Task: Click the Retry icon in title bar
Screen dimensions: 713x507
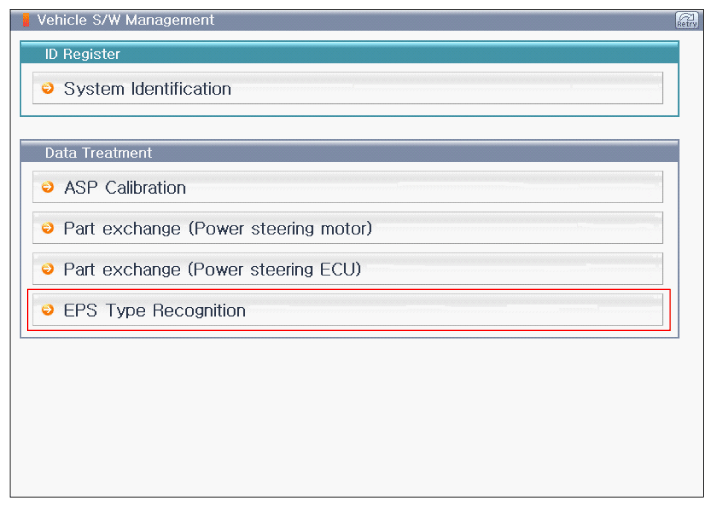Action: (687, 20)
